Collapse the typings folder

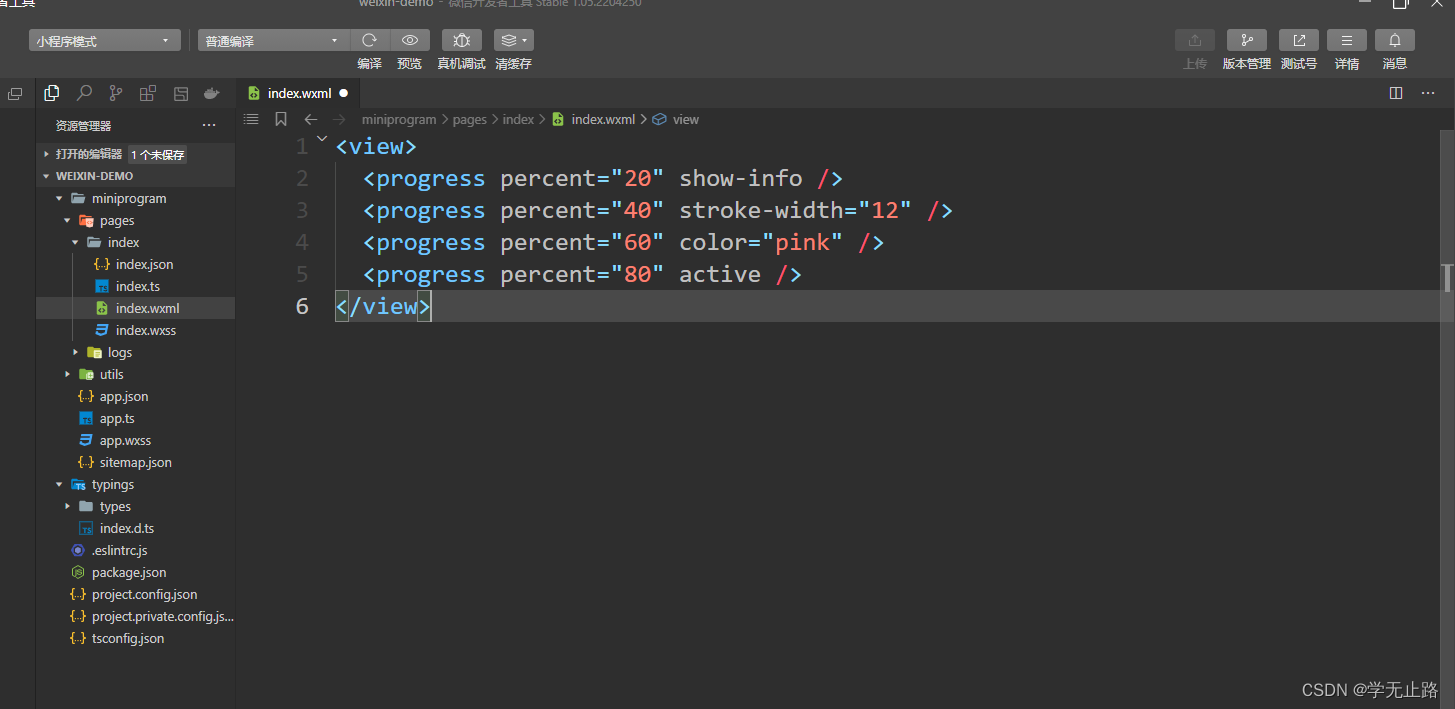(59, 484)
